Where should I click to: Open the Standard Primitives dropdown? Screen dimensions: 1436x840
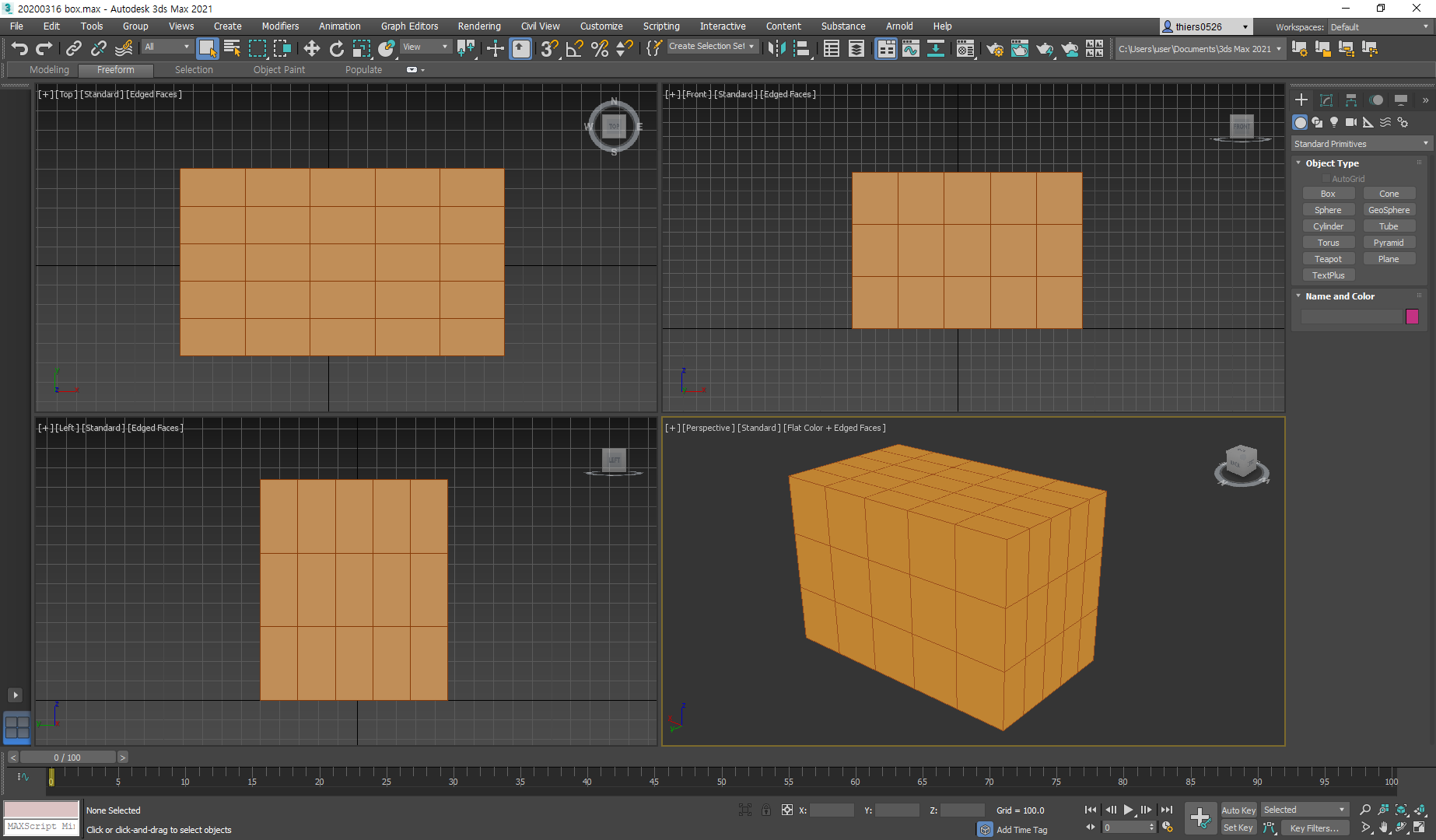coord(1361,144)
